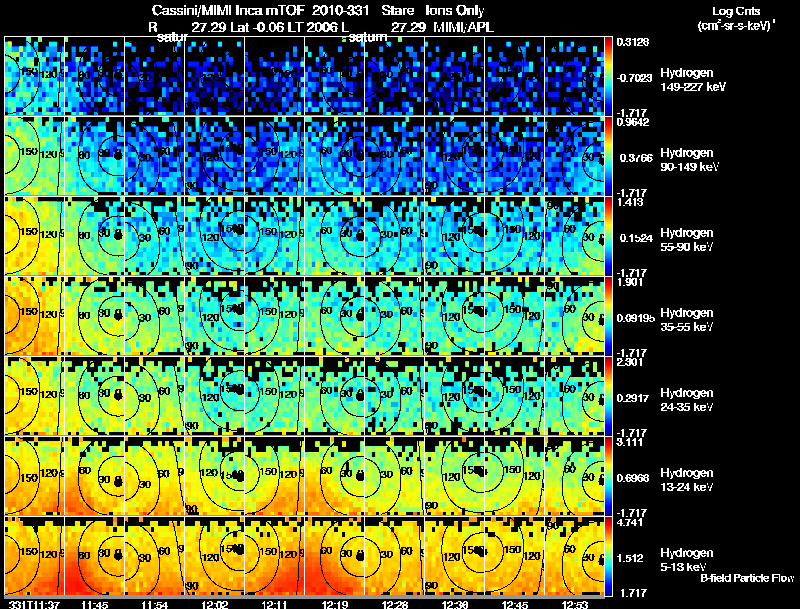Select the 12:19 time axis label
Viewport: 800px width, 609px height.
pos(335,604)
